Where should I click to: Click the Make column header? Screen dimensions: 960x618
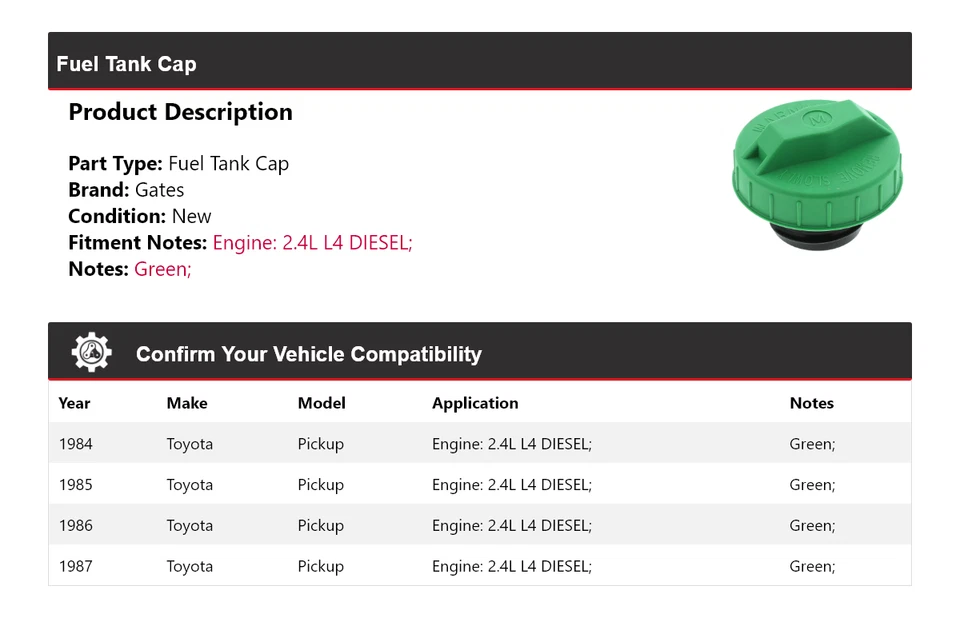pos(187,403)
